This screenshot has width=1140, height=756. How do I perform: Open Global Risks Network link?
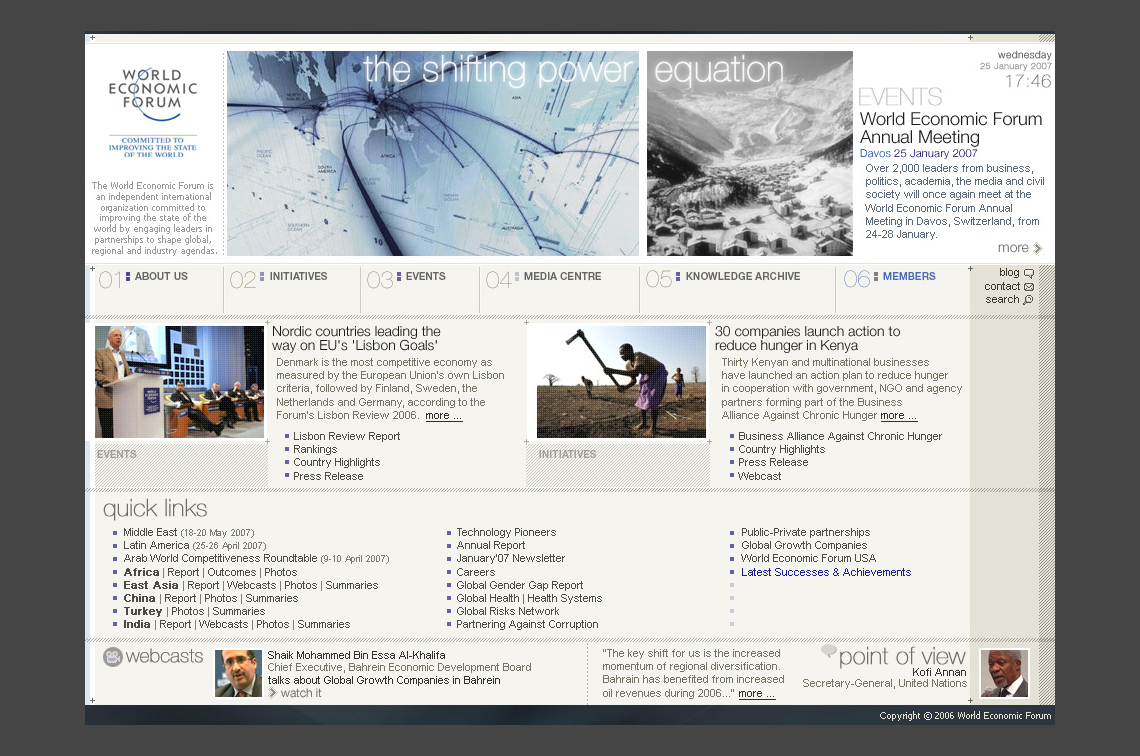[x=507, y=611]
